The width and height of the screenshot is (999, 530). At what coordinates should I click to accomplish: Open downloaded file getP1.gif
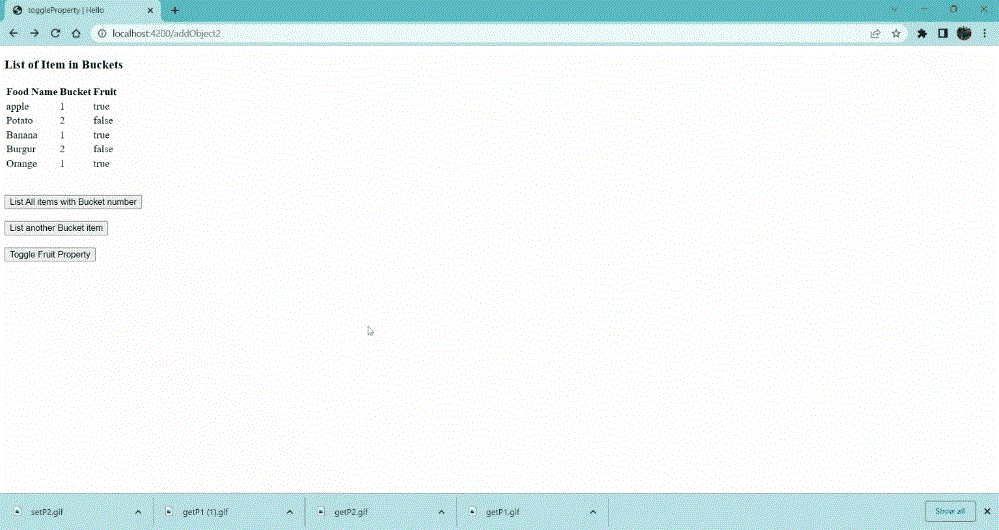click(x=502, y=512)
